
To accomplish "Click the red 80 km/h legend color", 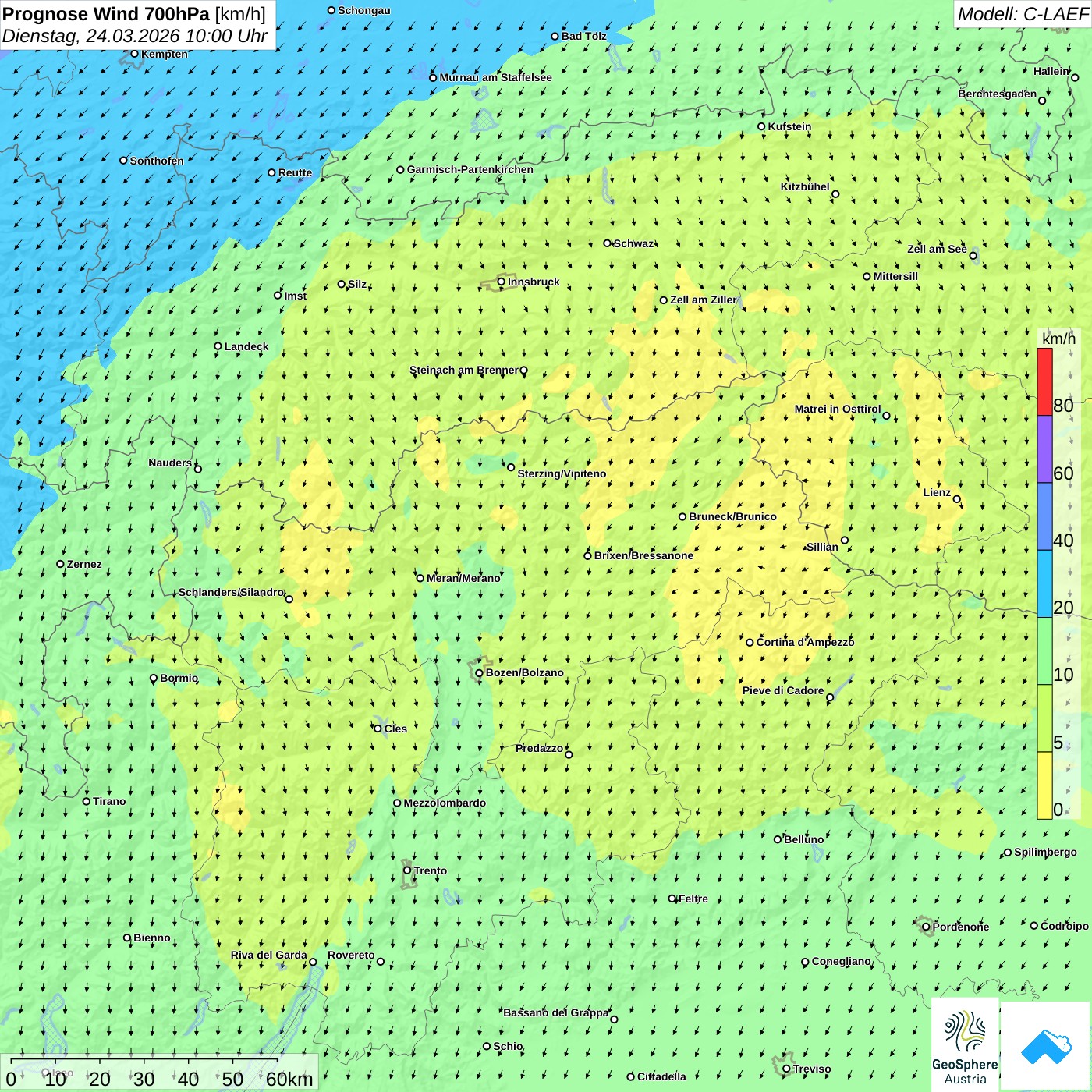I will pyautogui.click(x=1044, y=381).
